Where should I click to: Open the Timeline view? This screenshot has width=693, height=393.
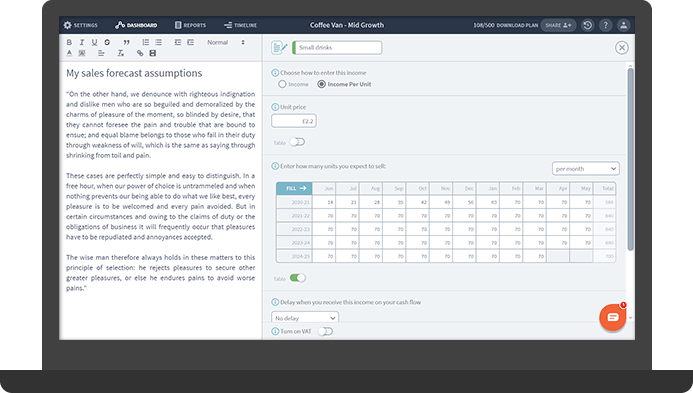coord(240,25)
